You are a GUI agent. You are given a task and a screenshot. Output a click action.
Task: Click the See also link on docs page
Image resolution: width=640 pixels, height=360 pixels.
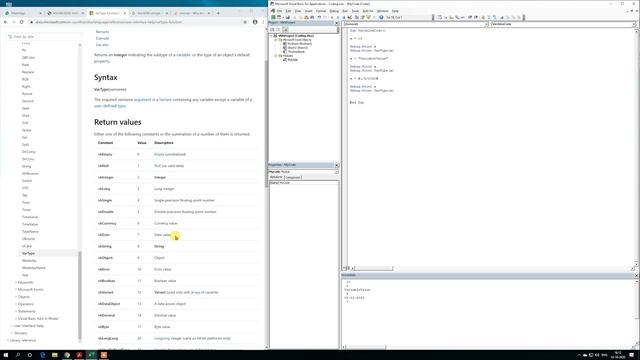(x=102, y=45)
